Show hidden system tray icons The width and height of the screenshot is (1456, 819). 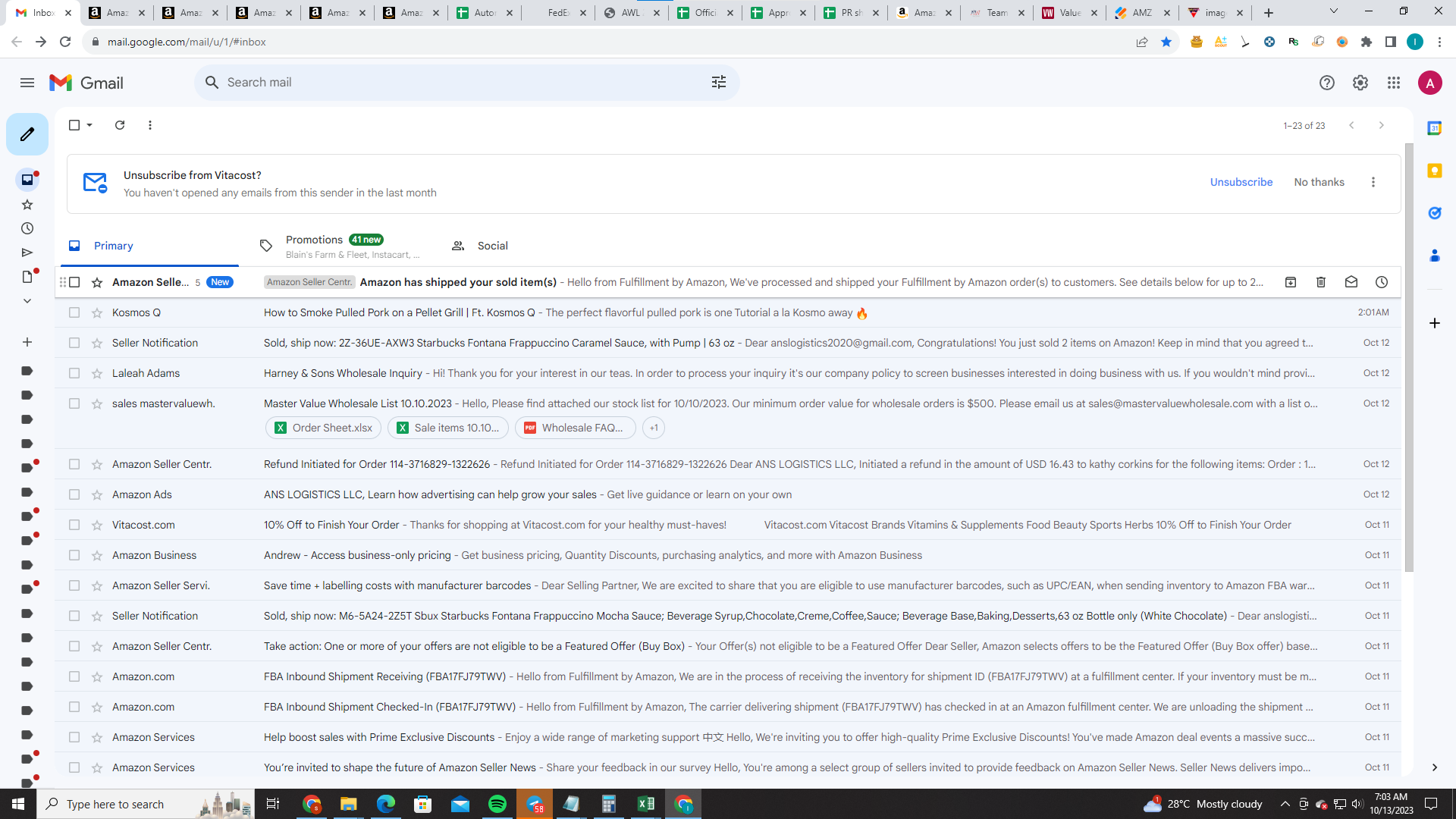(x=1285, y=804)
